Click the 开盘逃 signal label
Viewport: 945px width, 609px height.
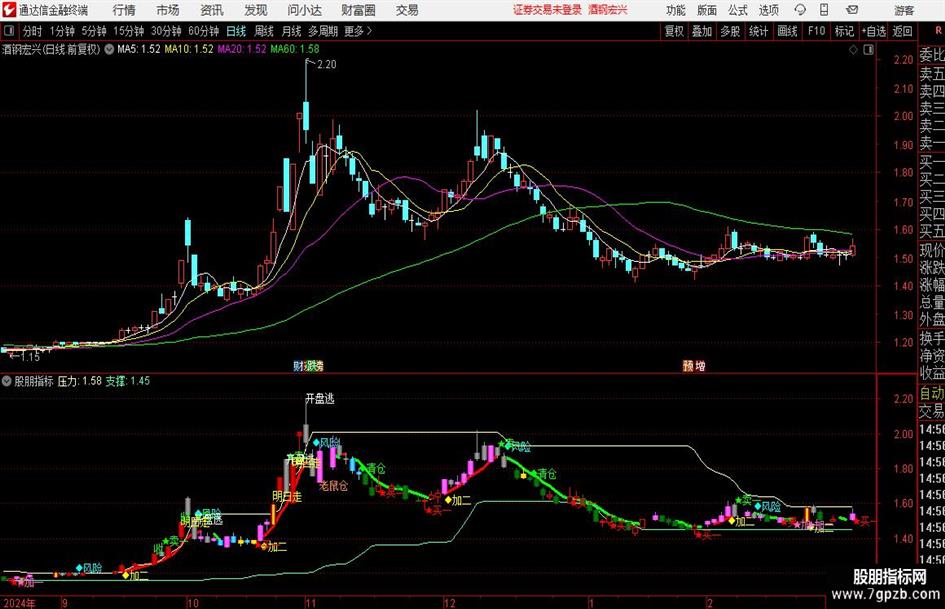319,399
